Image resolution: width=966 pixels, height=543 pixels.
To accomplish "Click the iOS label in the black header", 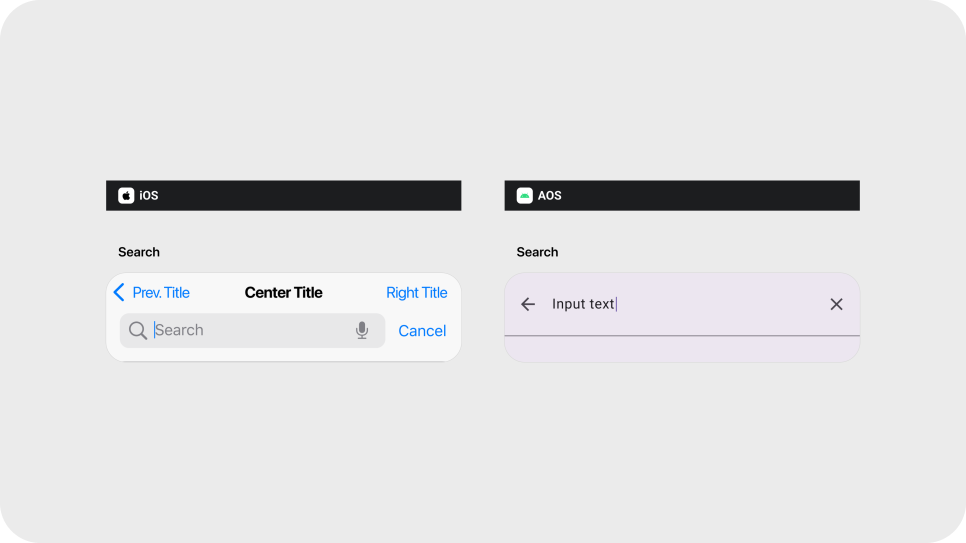I will coord(149,196).
